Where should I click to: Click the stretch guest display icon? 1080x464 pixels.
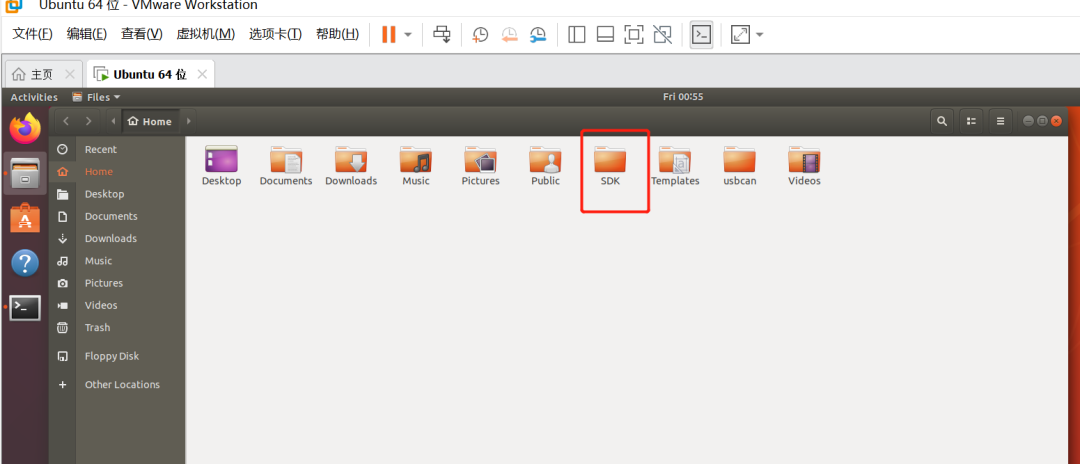pyautogui.click(x=740, y=34)
